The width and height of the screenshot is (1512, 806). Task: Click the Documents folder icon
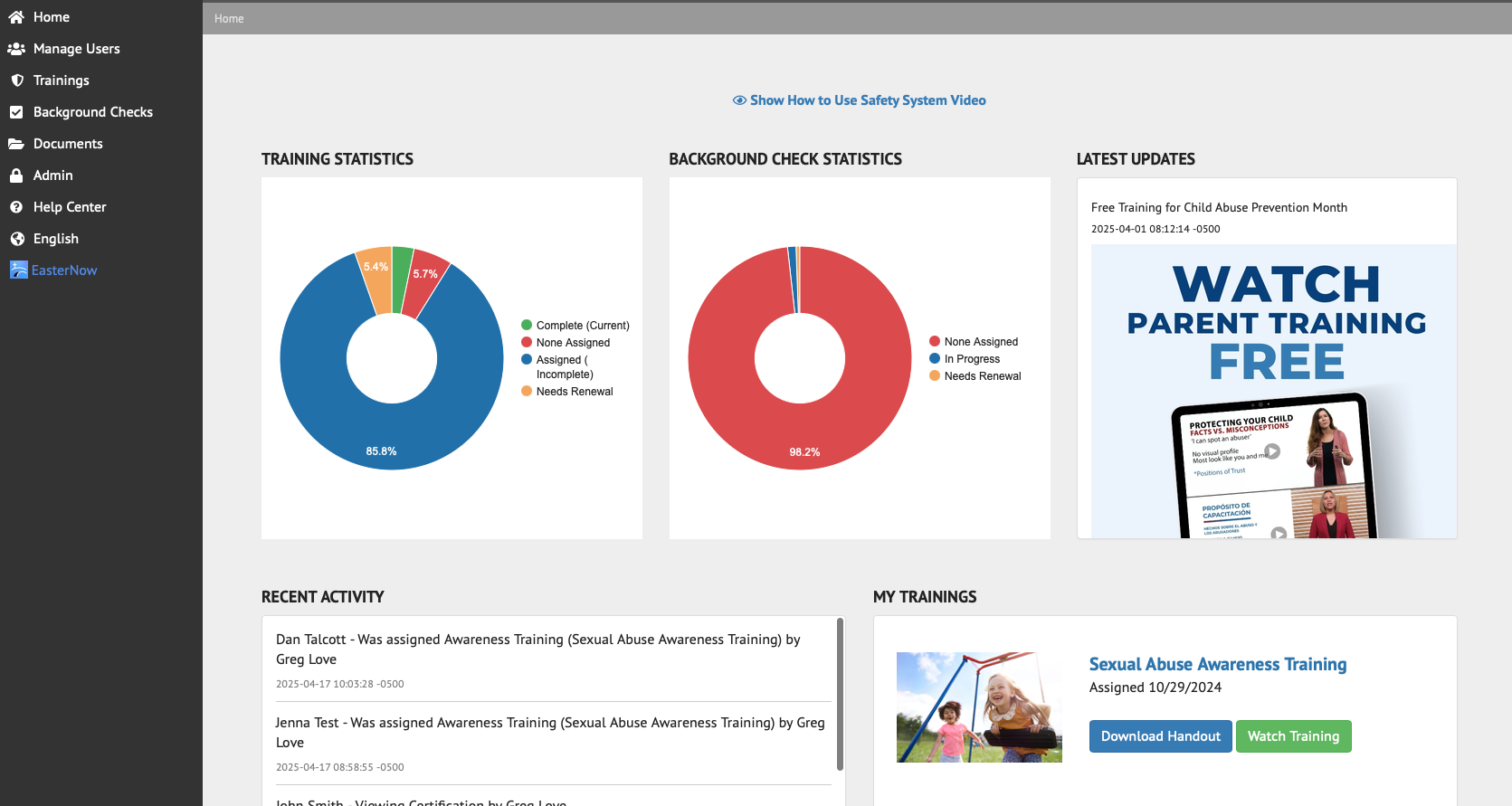coord(16,144)
